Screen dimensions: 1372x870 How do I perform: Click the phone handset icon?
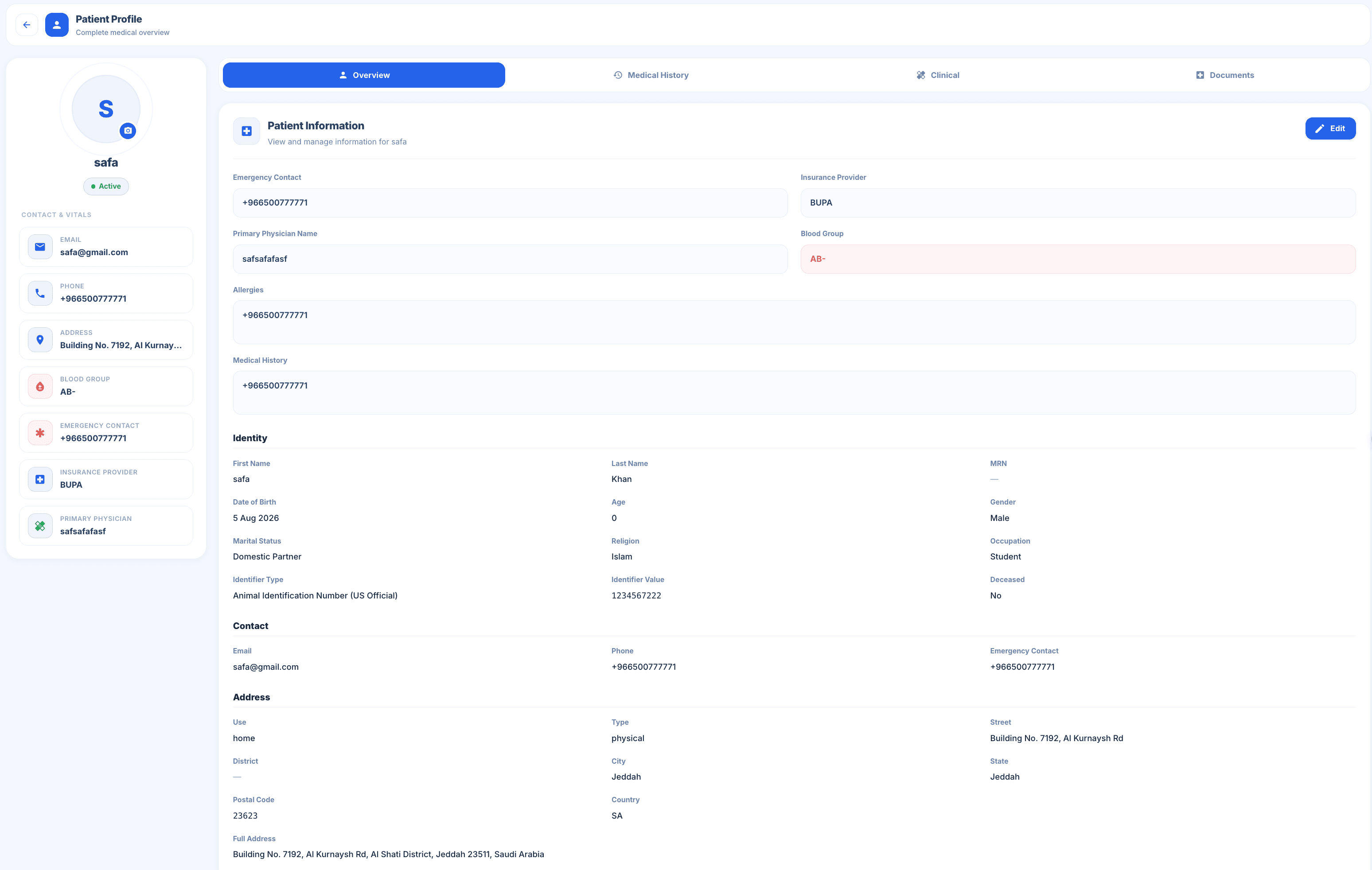[x=40, y=293]
